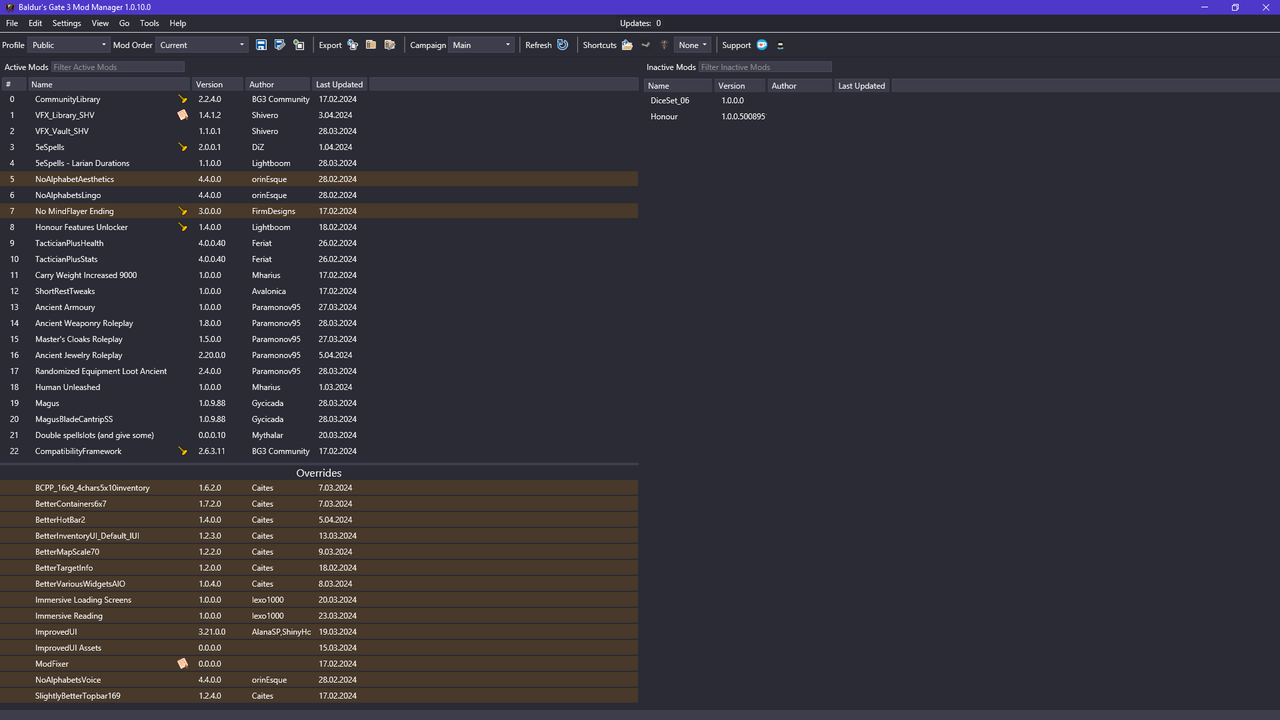The height and width of the screenshot is (720, 1280).
Task: Click the Filter Inactive Mods input field
Action: 765,67
